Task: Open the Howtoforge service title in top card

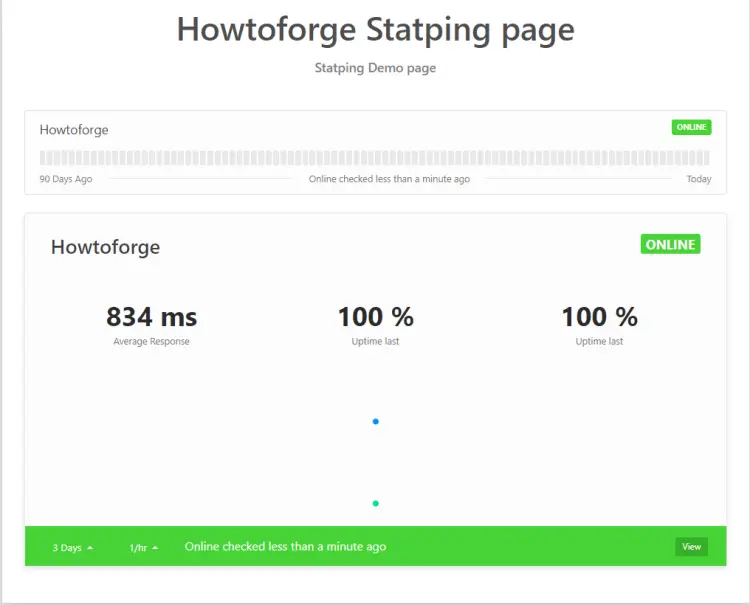Action: pyautogui.click(x=74, y=130)
